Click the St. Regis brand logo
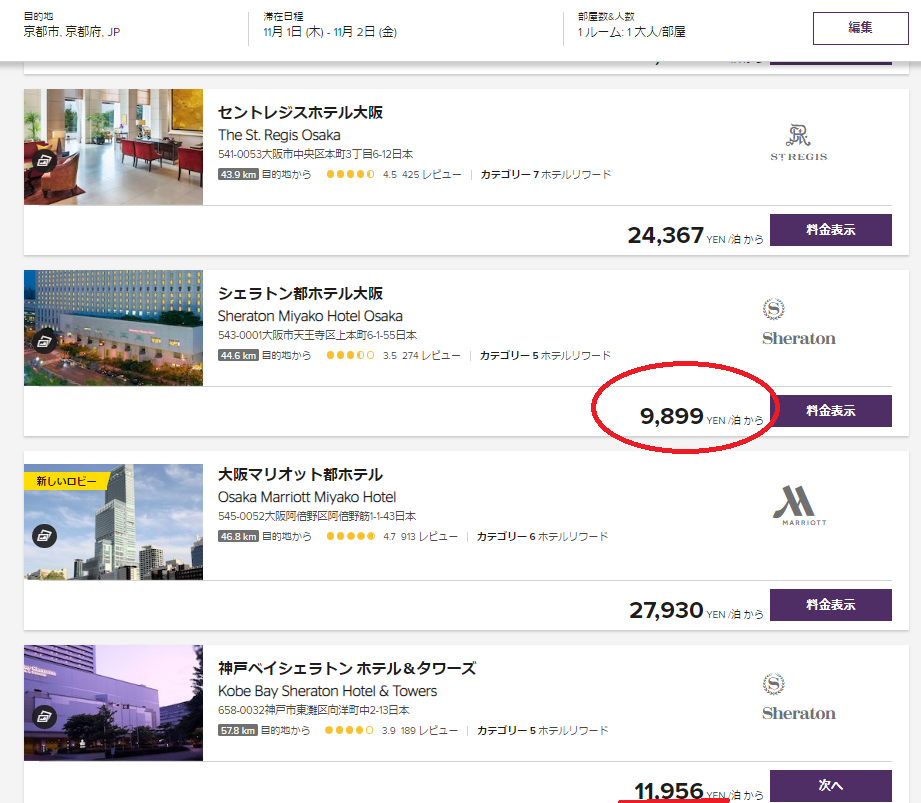 (x=798, y=142)
